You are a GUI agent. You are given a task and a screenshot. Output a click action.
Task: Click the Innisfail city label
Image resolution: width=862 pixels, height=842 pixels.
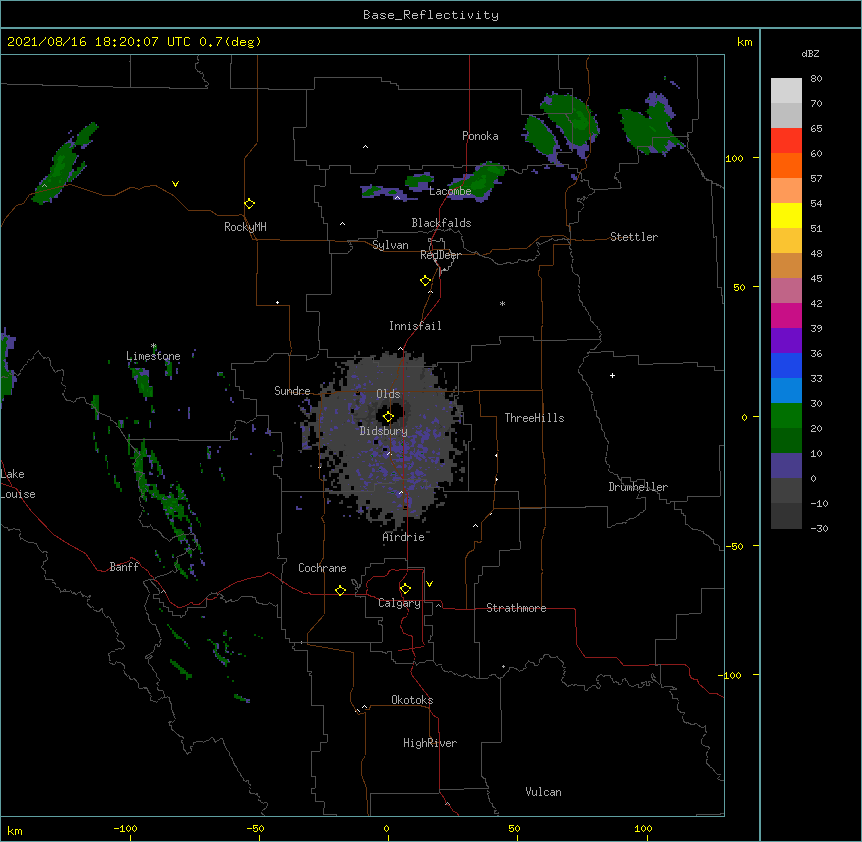415,326
